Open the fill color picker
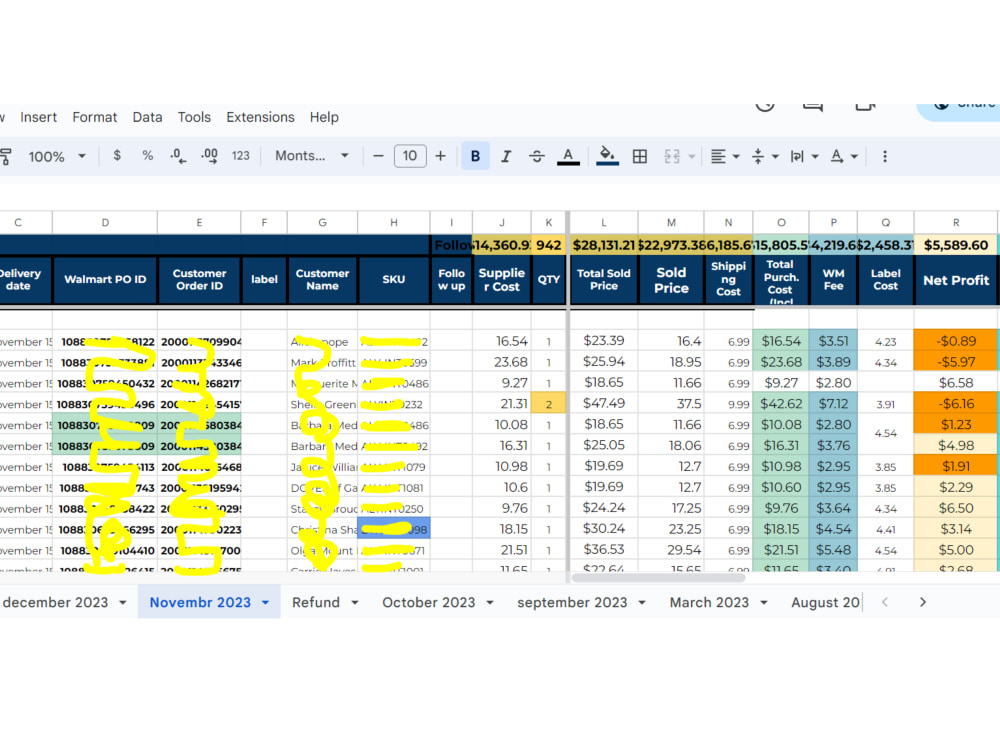This screenshot has width=1000, height=750. 607,156
